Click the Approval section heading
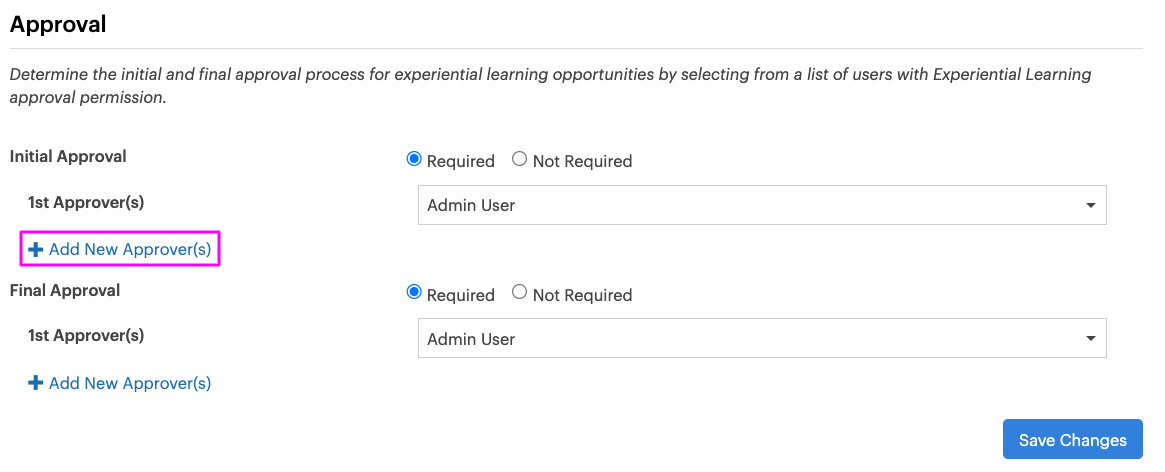The width and height of the screenshot is (1165, 472). [x=58, y=24]
